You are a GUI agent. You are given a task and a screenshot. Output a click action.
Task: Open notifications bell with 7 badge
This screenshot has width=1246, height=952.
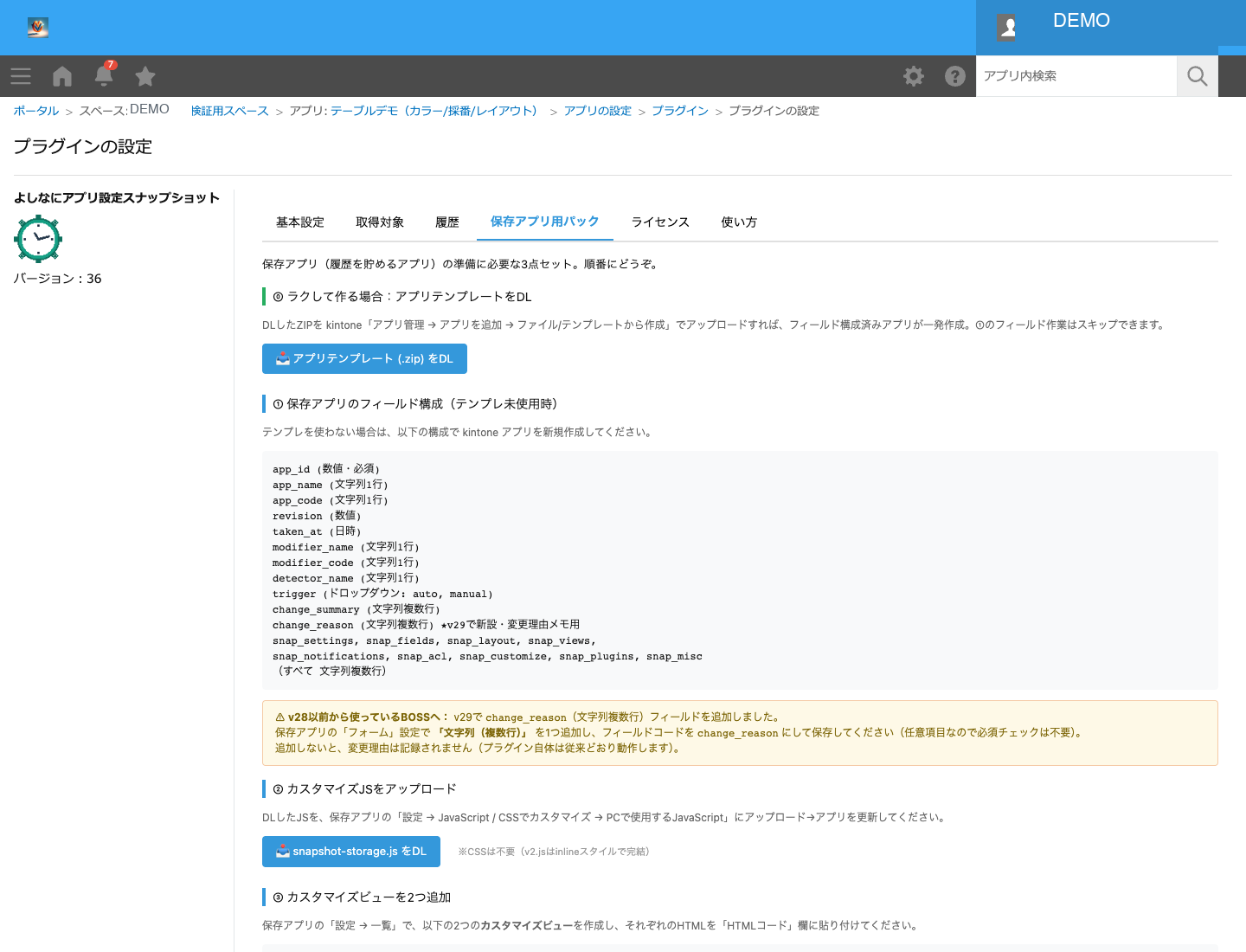coord(104,74)
